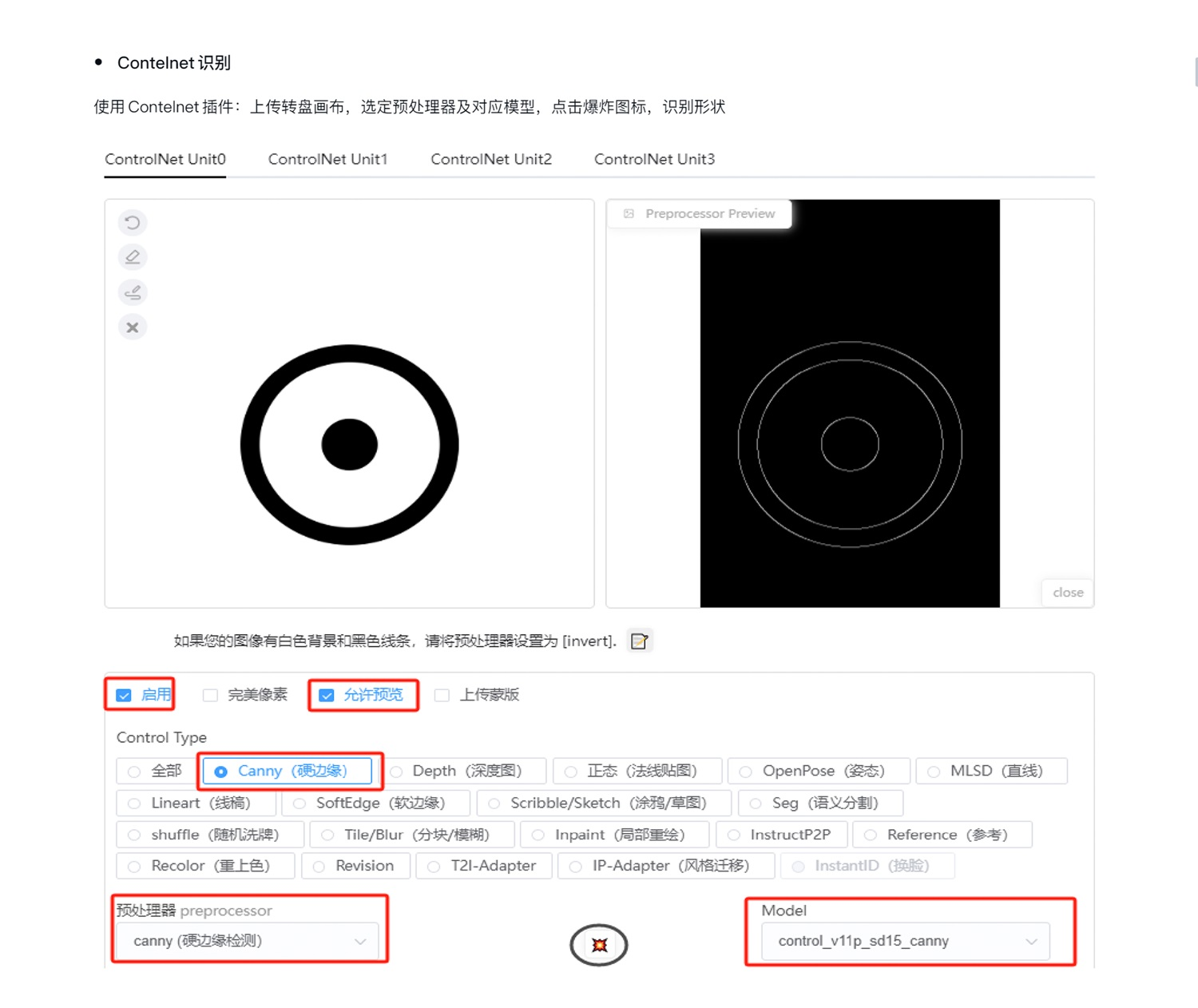Click the Model label text
The width and height of the screenshot is (1198, 1008).
coord(783,911)
